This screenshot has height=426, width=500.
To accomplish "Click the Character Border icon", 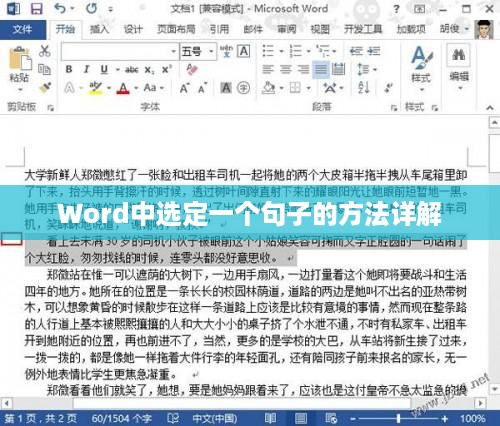I will pyautogui.click(x=244, y=51).
